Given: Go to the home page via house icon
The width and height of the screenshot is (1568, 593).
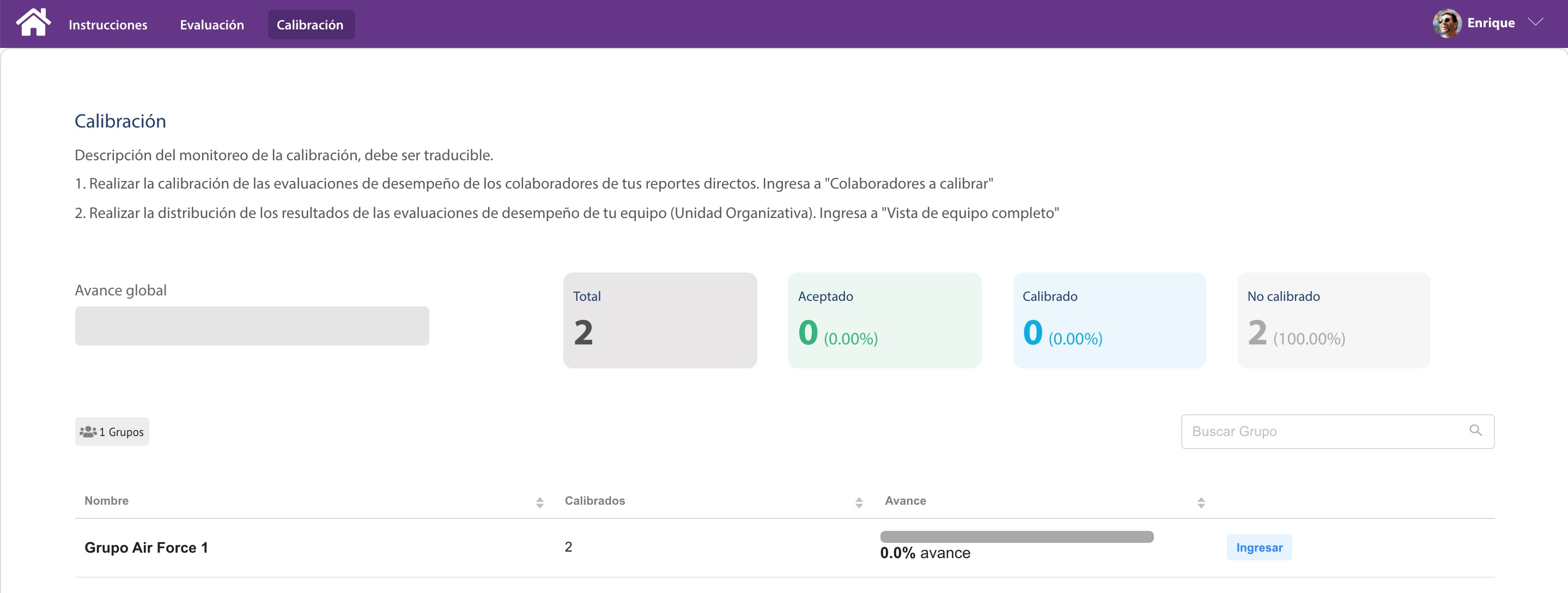Looking at the screenshot, I should pyautogui.click(x=33, y=22).
